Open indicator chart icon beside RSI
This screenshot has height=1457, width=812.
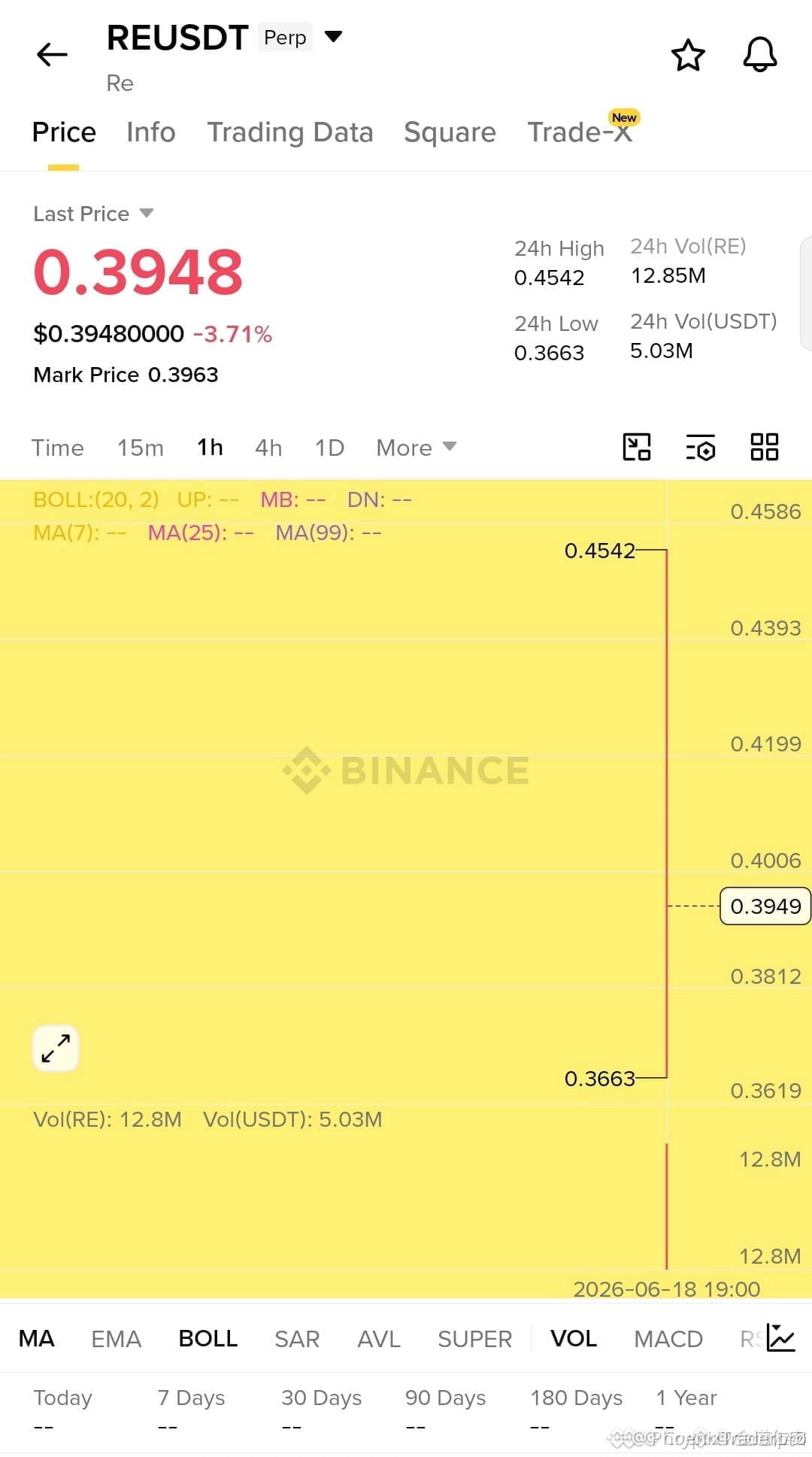781,1337
